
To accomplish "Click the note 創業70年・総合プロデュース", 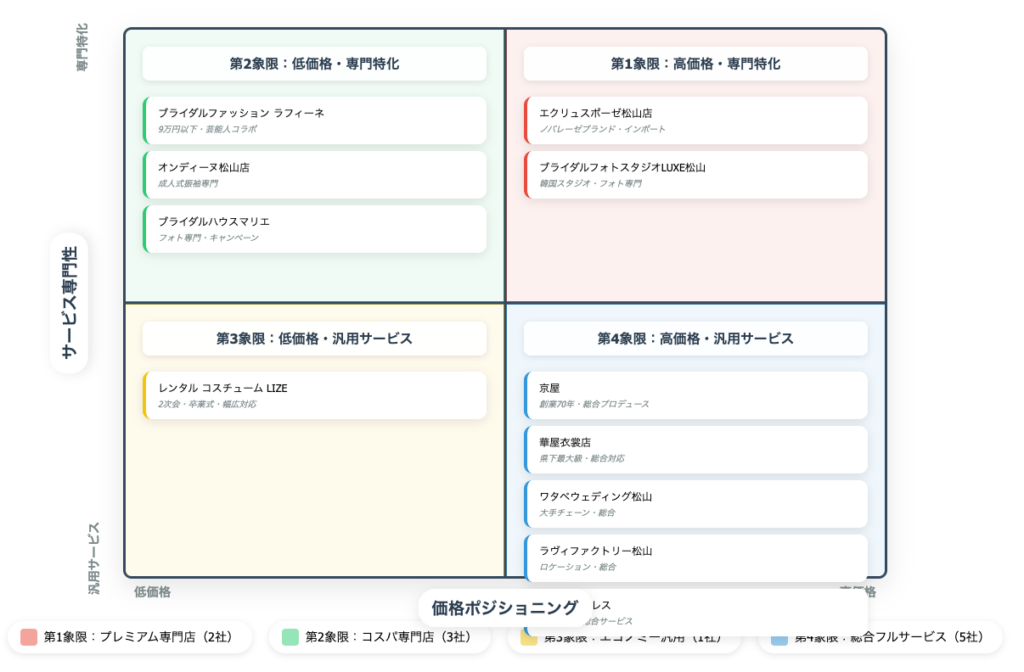I will [x=594, y=404].
